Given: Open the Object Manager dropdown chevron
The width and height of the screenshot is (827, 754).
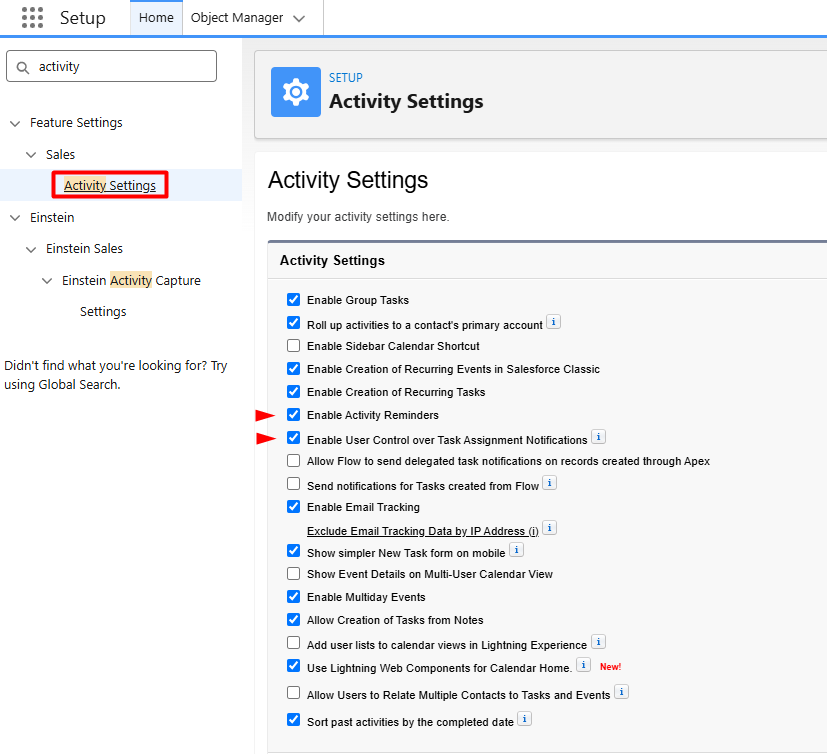Looking at the screenshot, I should click(x=299, y=18).
